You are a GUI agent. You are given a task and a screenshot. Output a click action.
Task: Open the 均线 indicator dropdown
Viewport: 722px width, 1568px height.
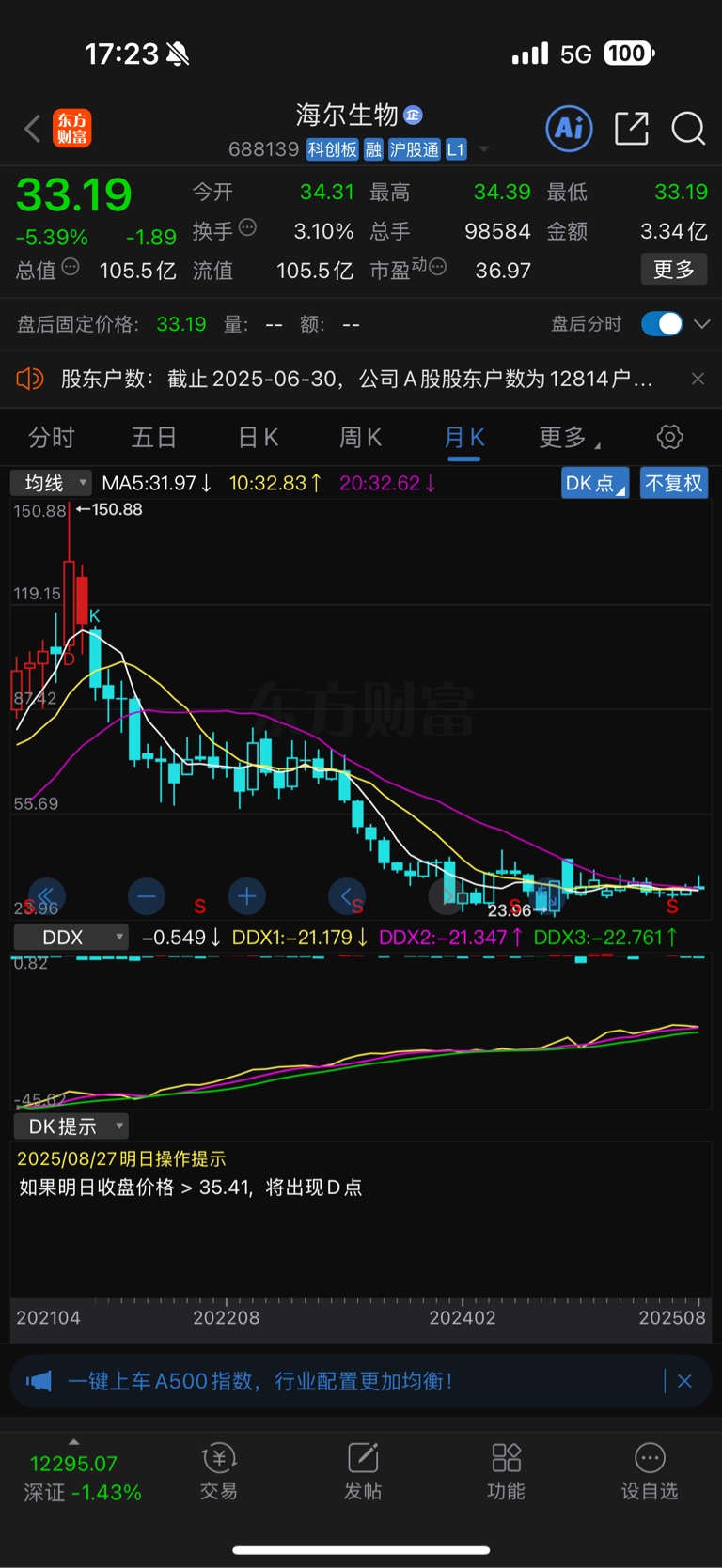click(51, 483)
